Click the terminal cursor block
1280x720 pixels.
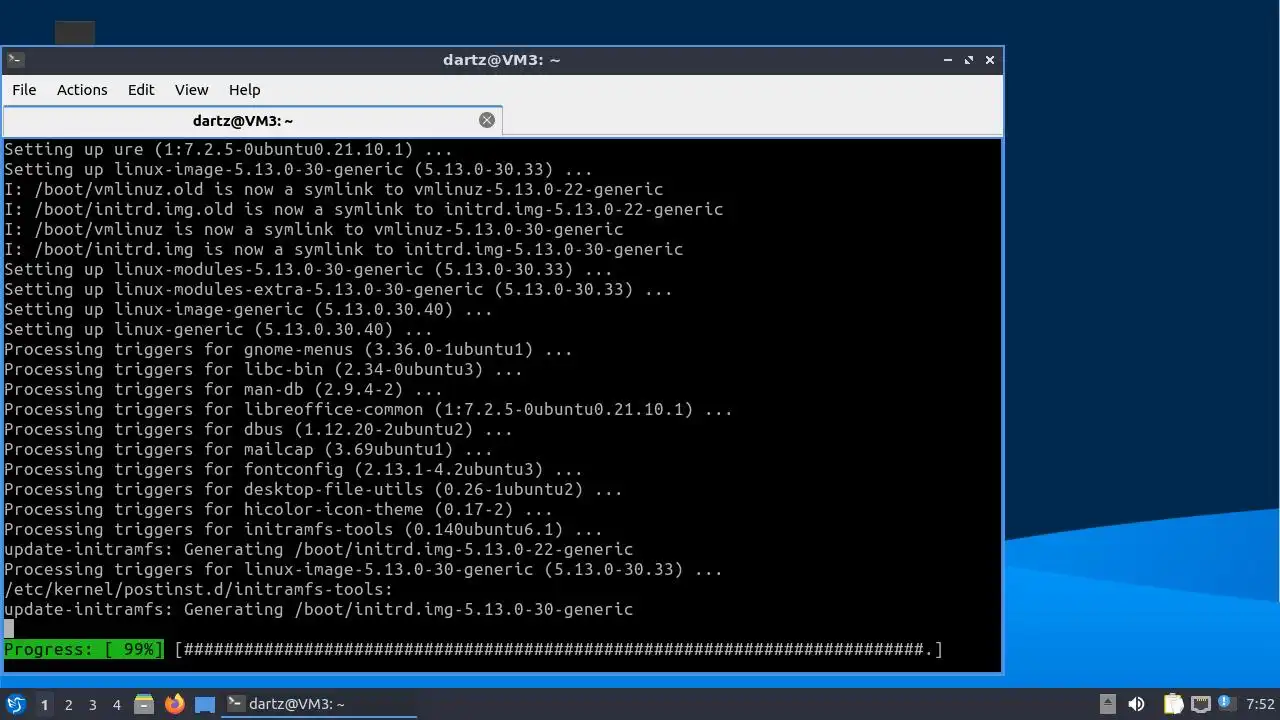tap(9, 629)
